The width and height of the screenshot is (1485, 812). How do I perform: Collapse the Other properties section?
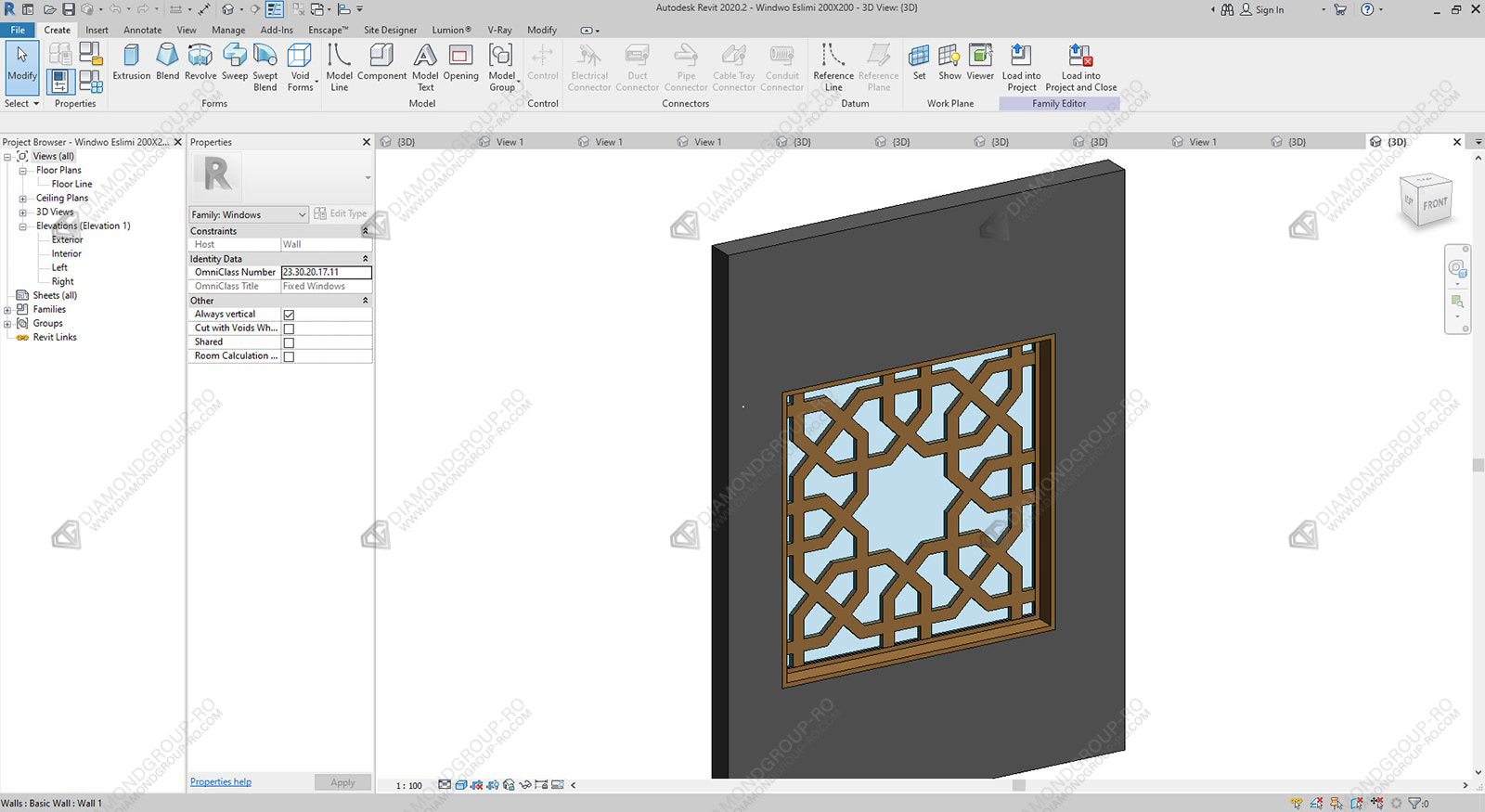(x=365, y=301)
